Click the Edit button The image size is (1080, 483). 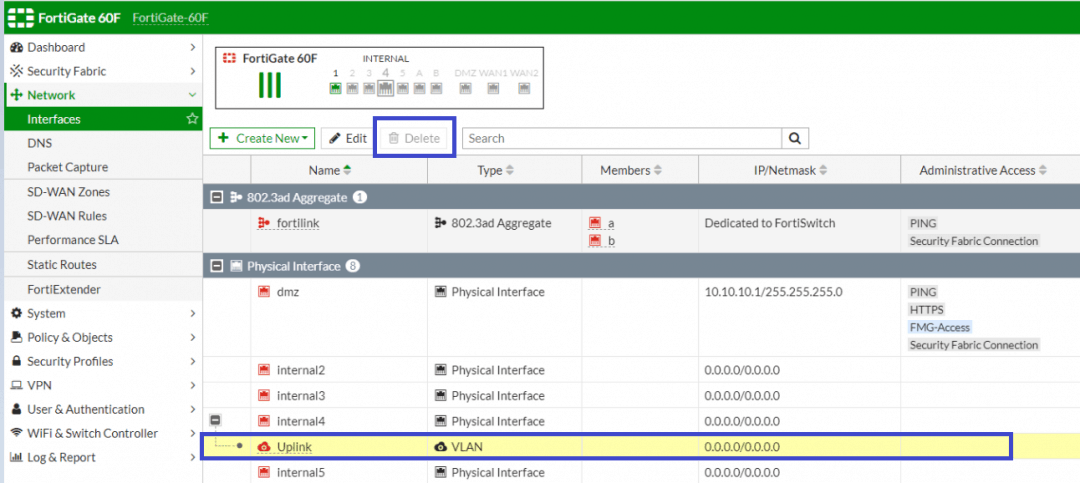[x=348, y=138]
